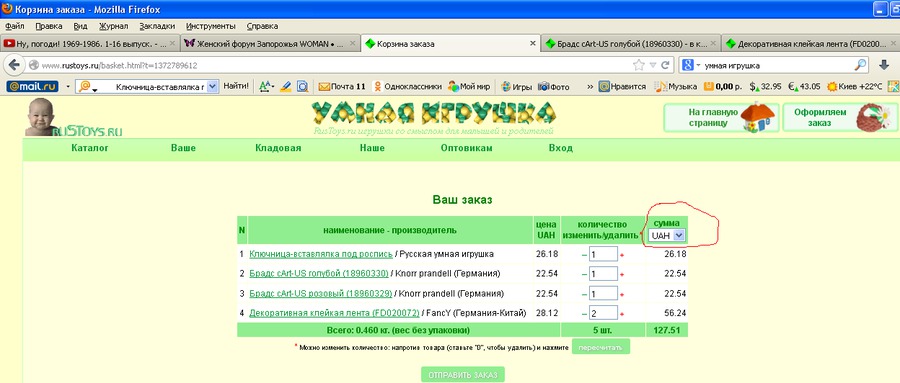Click the euro rate 43.05 item
Viewport: 900px width, 383px height.
[804, 87]
